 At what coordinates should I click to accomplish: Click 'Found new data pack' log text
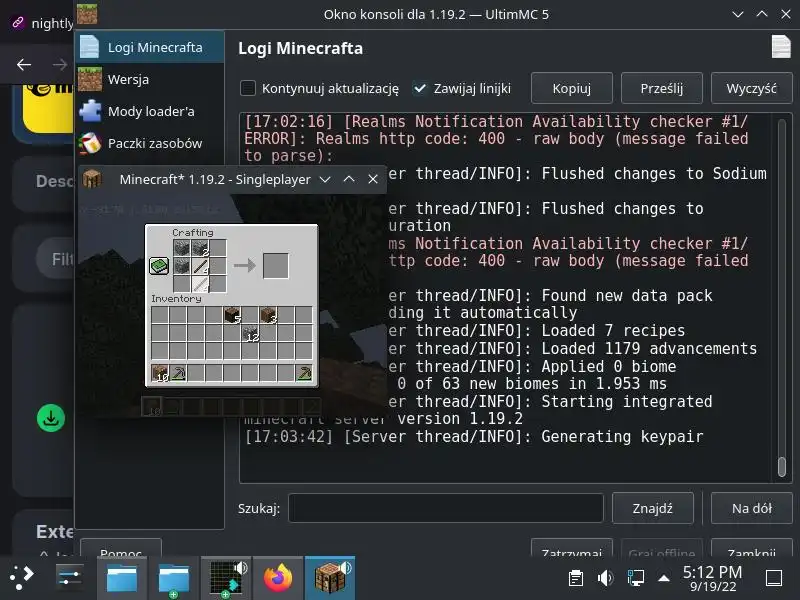pos(627,295)
